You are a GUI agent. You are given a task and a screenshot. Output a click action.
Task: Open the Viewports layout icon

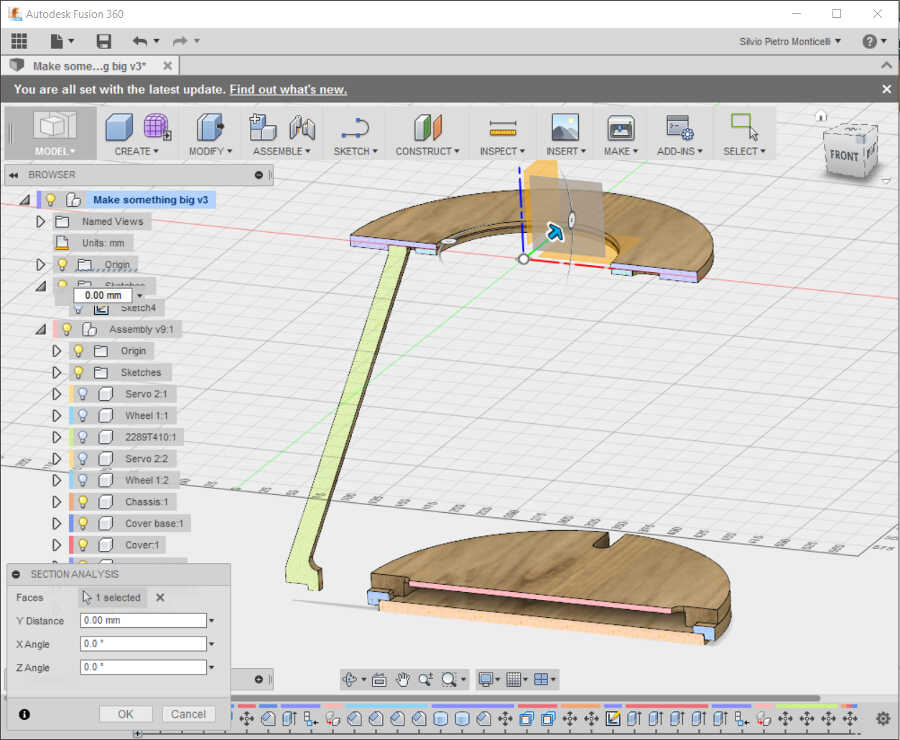tap(541, 680)
